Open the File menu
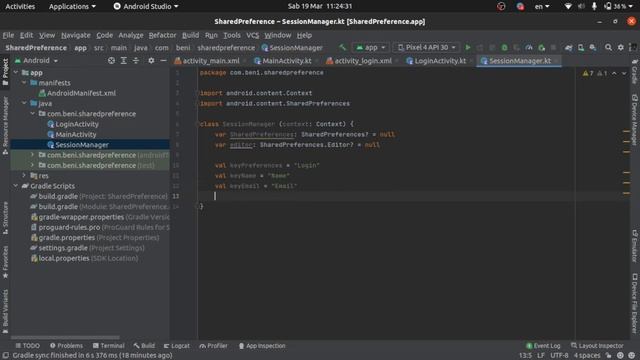 coord(8,36)
